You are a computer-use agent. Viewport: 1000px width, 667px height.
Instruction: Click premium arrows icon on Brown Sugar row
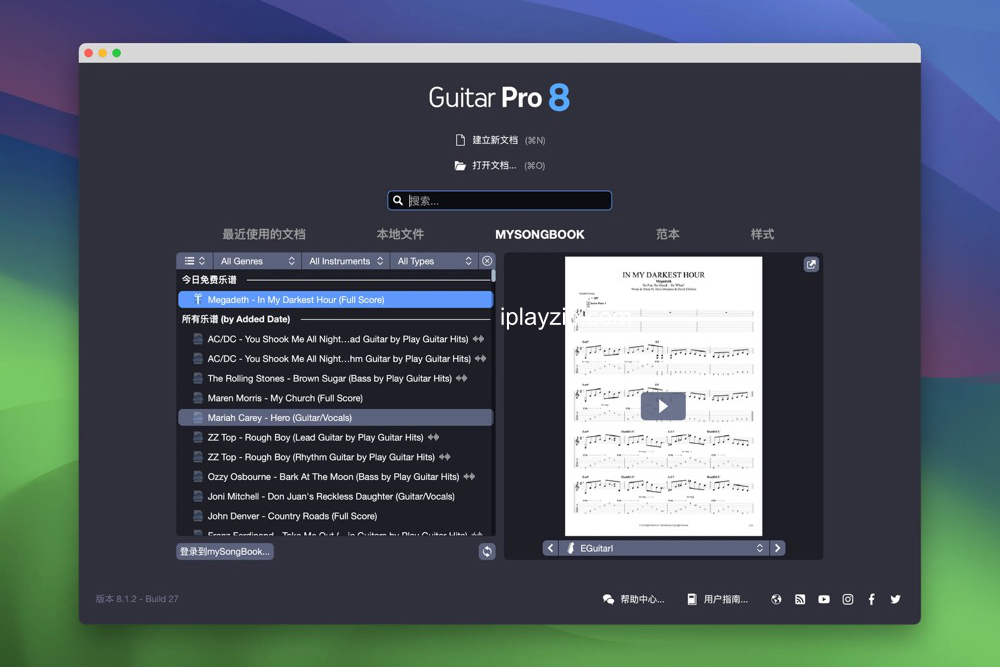tap(462, 378)
